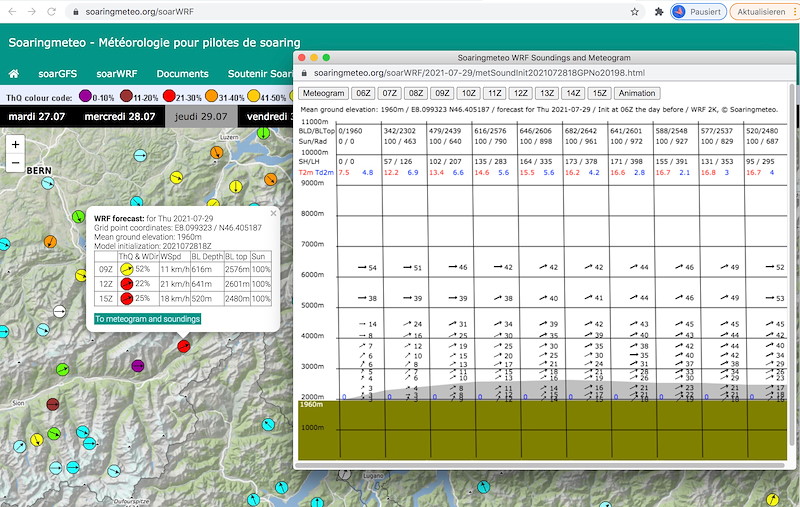800x507 pixels.
Task: Click the home icon in Soaringmeteo navbar
Action: tap(14, 74)
